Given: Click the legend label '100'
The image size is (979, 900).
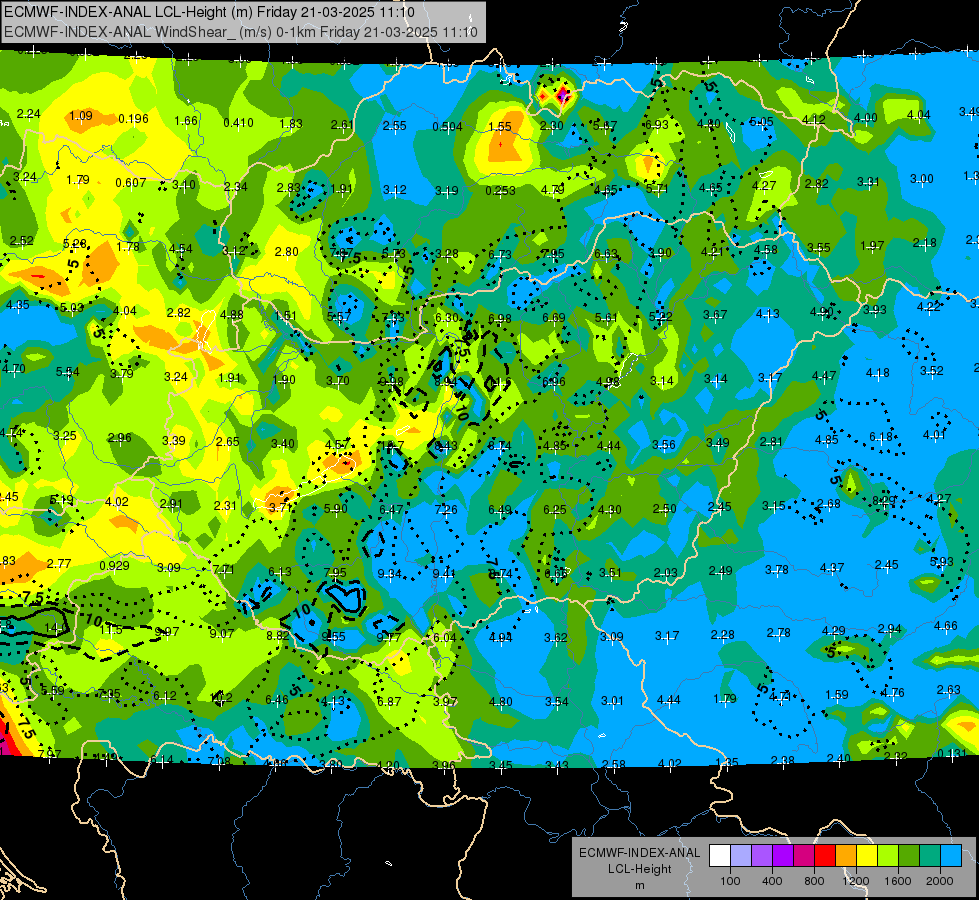Looking at the screenshot, I should click(x=730, y=881).
